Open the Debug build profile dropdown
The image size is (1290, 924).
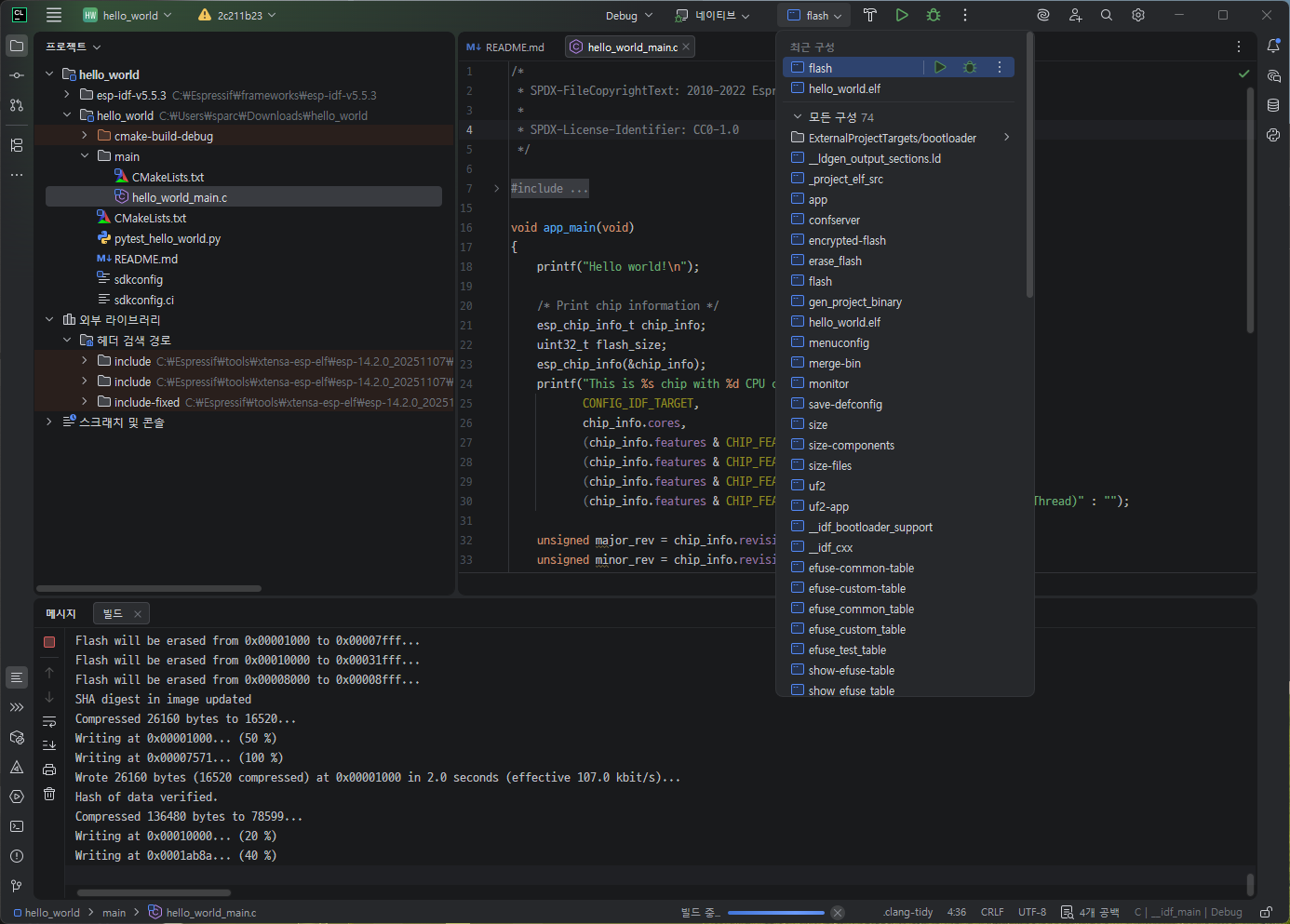coord(629,15)
